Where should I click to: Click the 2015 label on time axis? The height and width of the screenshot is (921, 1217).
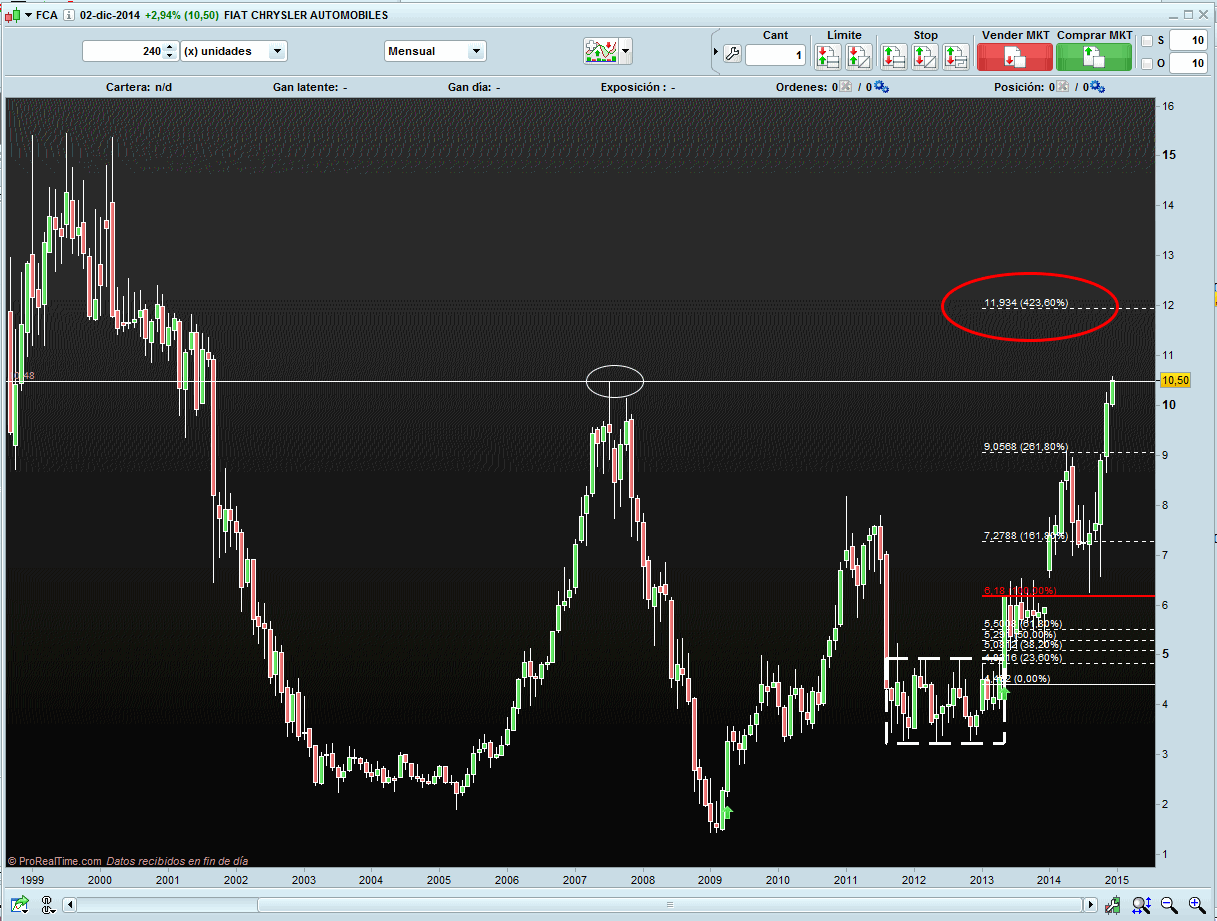[1117, 880]
